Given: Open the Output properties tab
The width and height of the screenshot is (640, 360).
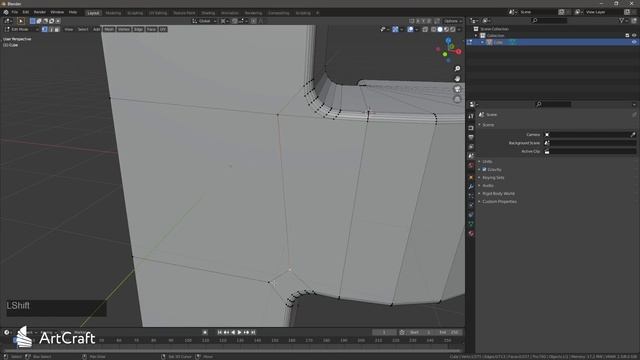Looking at the screenshot, I should pyautogui.click(x=471, y=137).
